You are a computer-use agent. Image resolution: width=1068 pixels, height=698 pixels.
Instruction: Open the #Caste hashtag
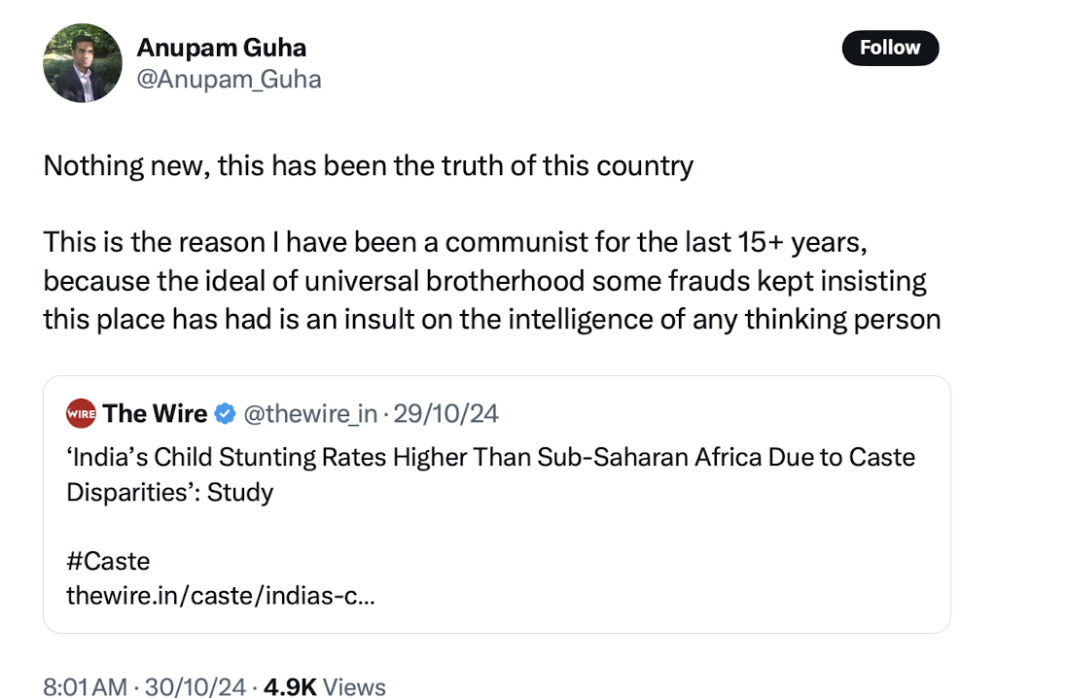(x=108, y=560)
